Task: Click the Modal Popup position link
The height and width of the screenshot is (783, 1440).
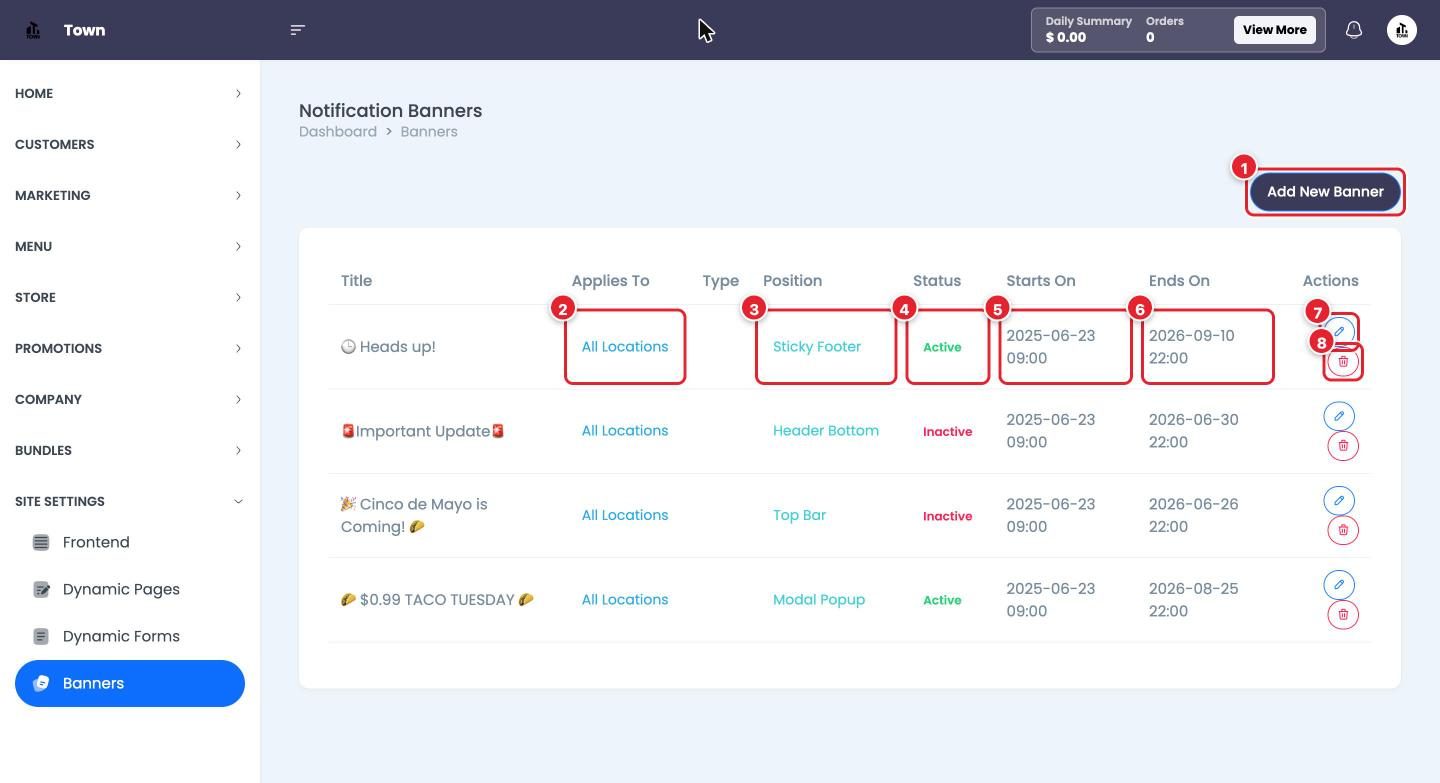Action: click(x=819, y=599)
